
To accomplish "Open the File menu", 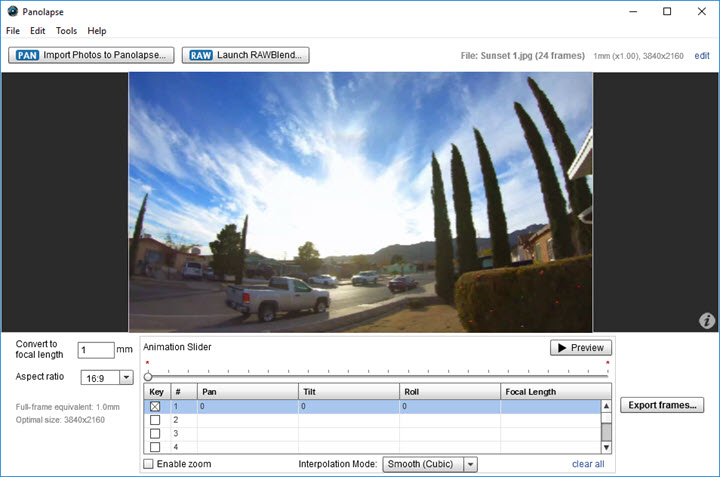I will (13, 31).
